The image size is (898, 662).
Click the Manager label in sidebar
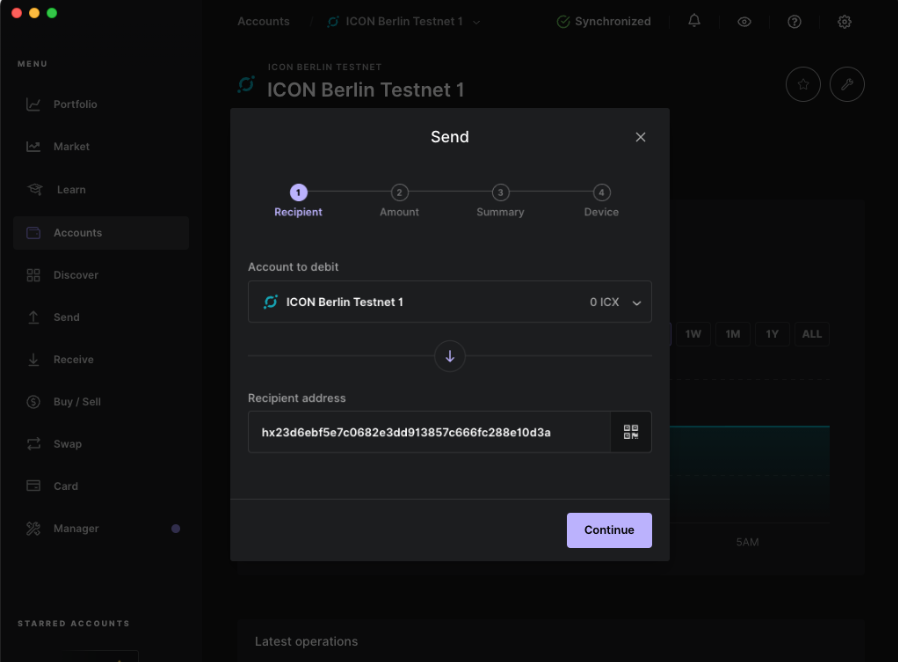pyautogui.click(x=76, y=529)
